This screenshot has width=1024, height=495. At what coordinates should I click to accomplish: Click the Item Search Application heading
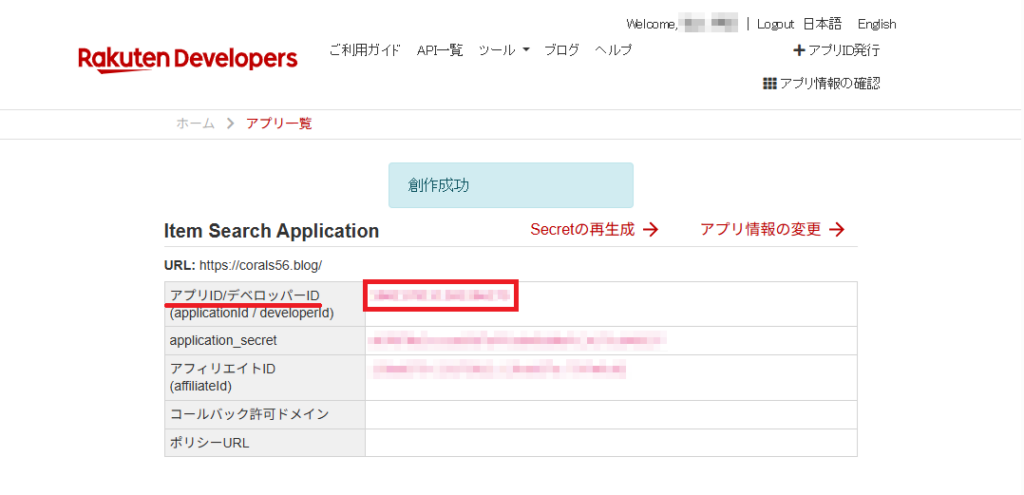[x=272, y=231]
